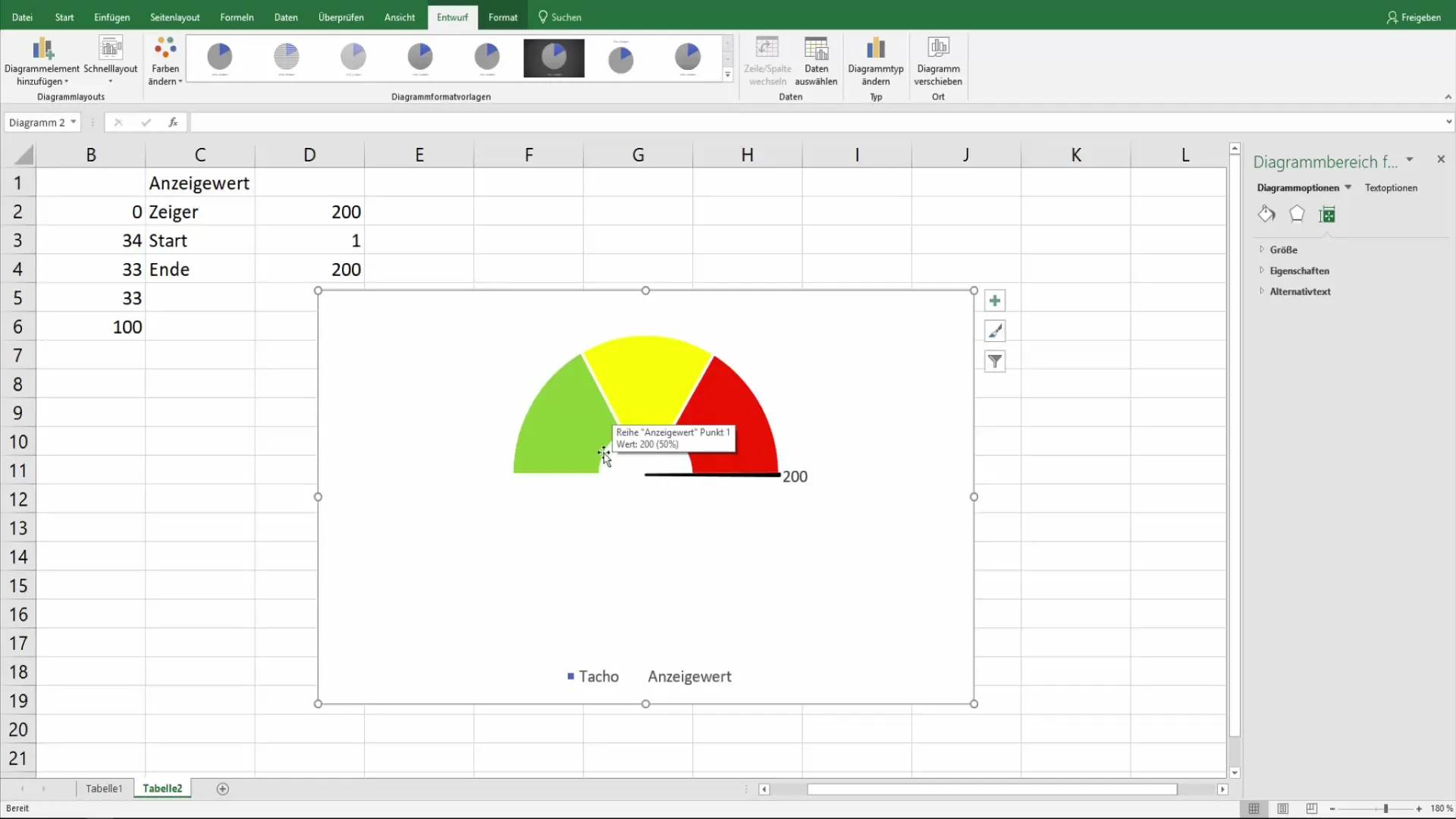Switch to Normal view in status bar
Image resolution: width=1456 pixels, height=819 pixels.
click(1254, 808)
